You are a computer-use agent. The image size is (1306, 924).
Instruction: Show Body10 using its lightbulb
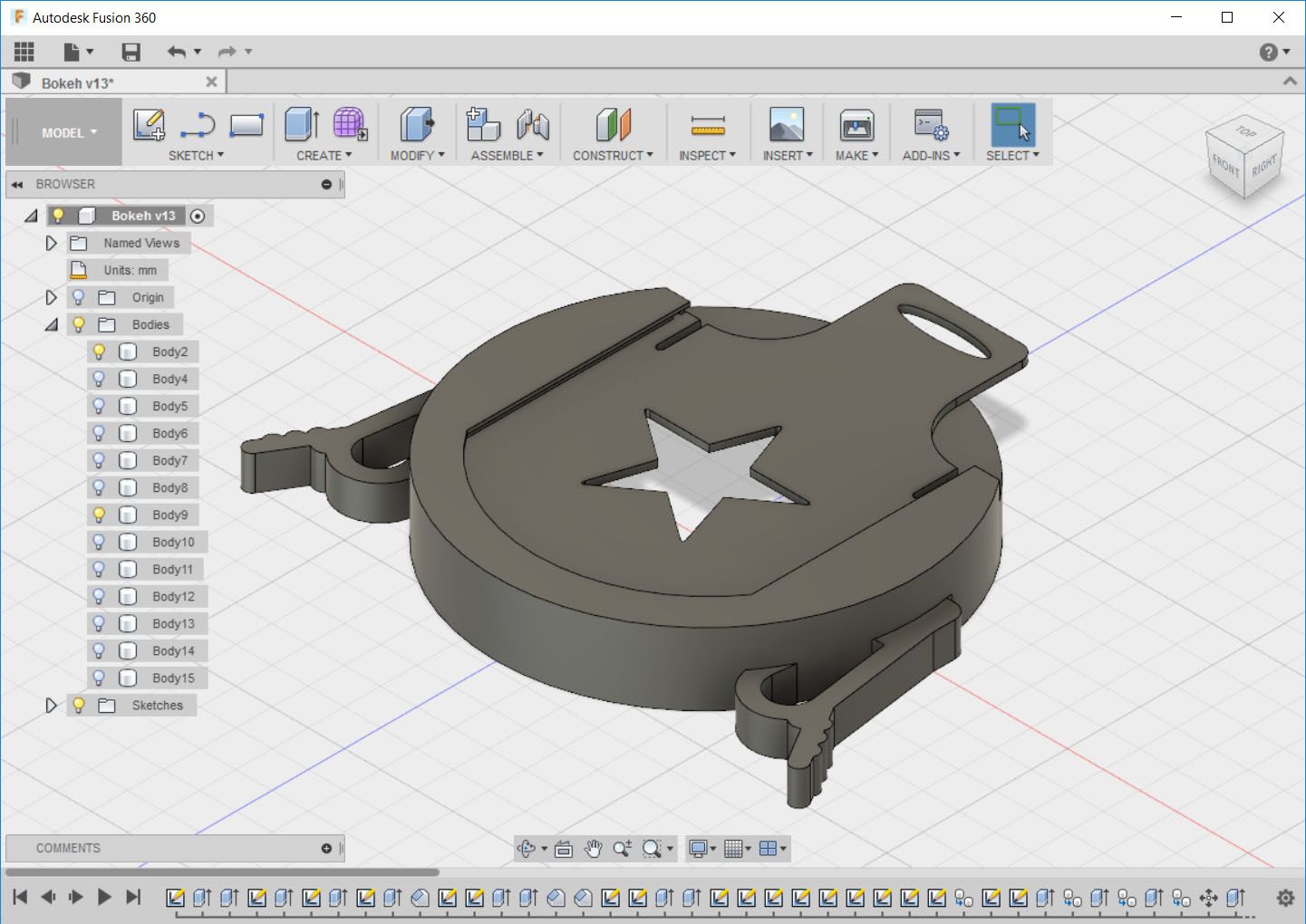click(x=100, y=542)
